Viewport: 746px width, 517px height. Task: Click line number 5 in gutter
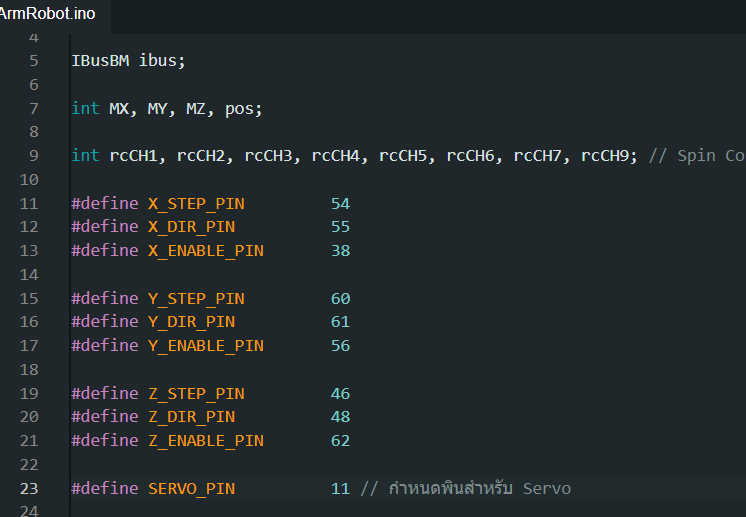34,60
